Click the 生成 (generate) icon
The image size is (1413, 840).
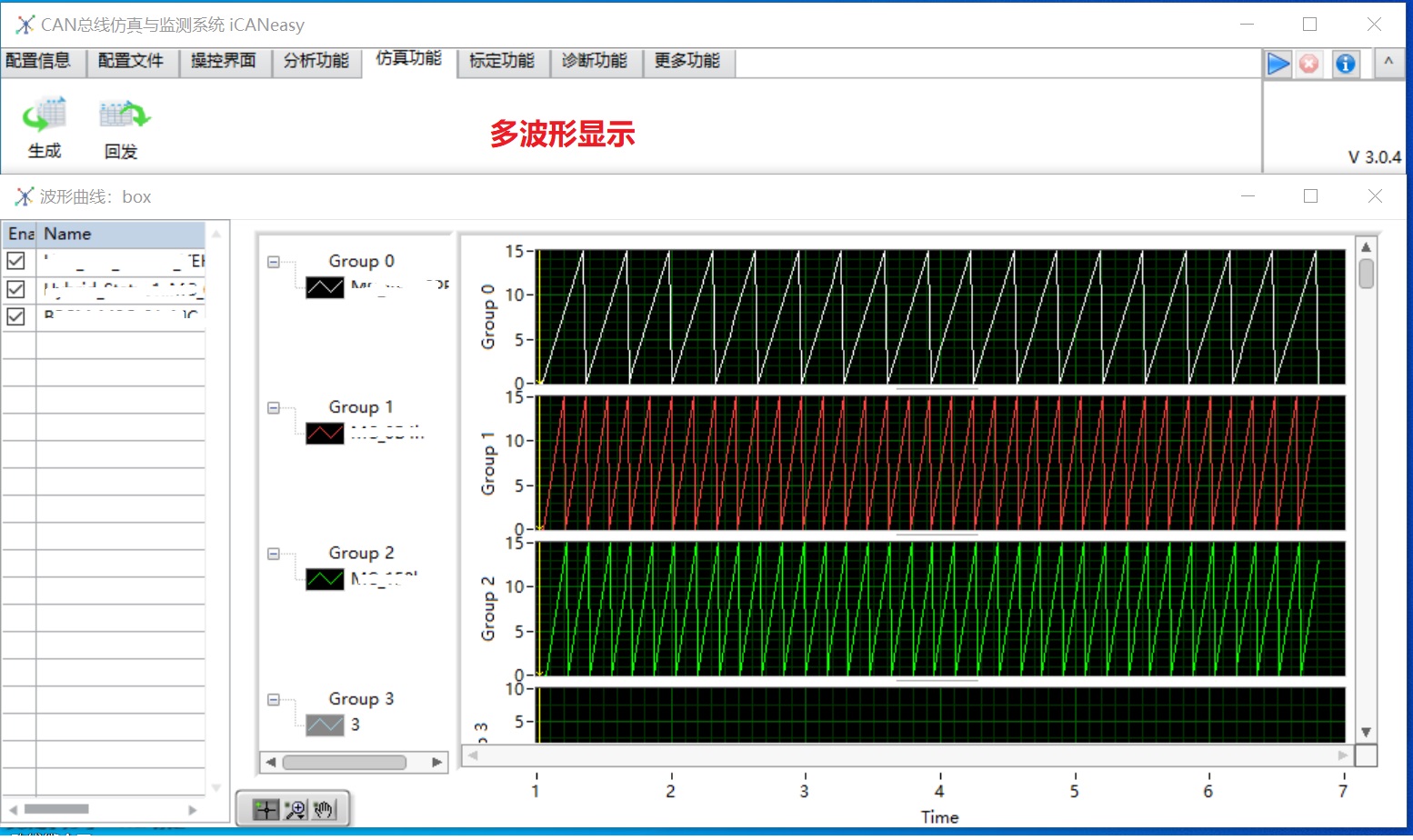click(45, 115)
